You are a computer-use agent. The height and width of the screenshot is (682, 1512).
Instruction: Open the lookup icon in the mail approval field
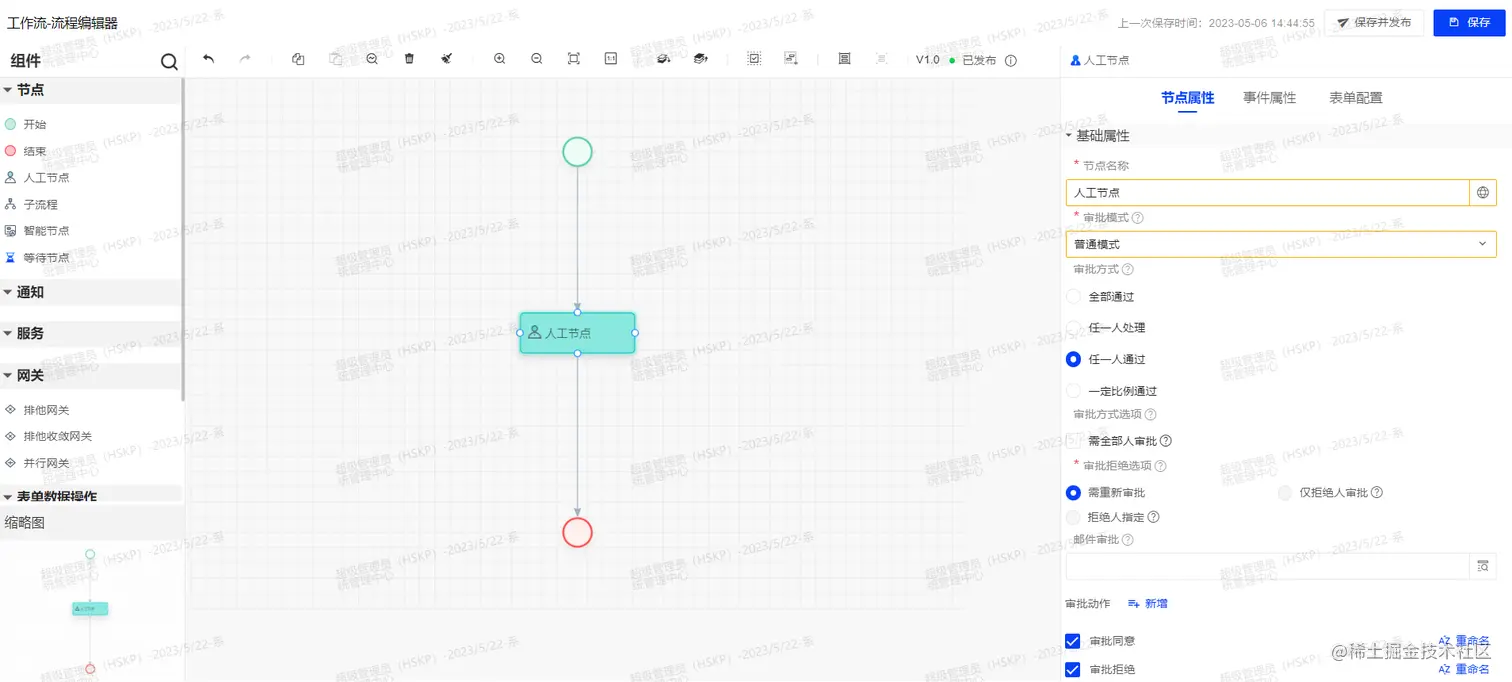click(1483, 566)
